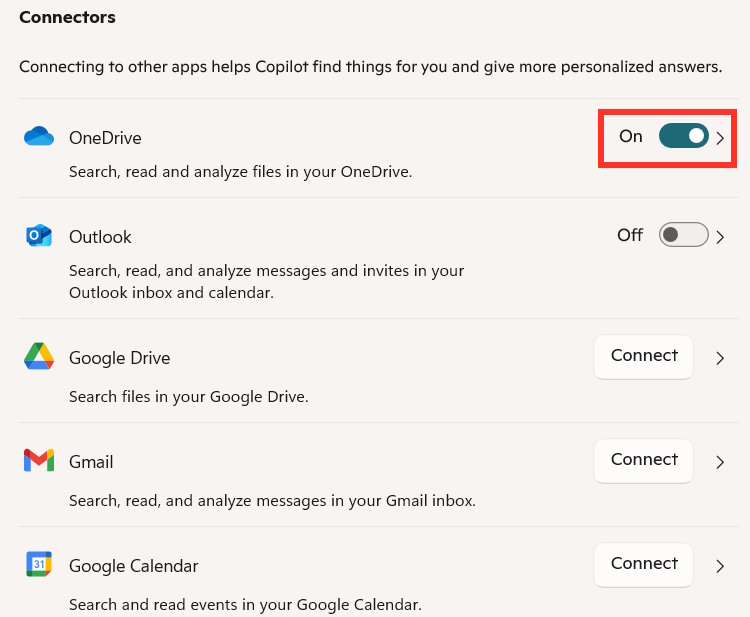Viewport: 750px width, 617px height.
Task: Connect Google Calendar account
Action: pos(644,564)
